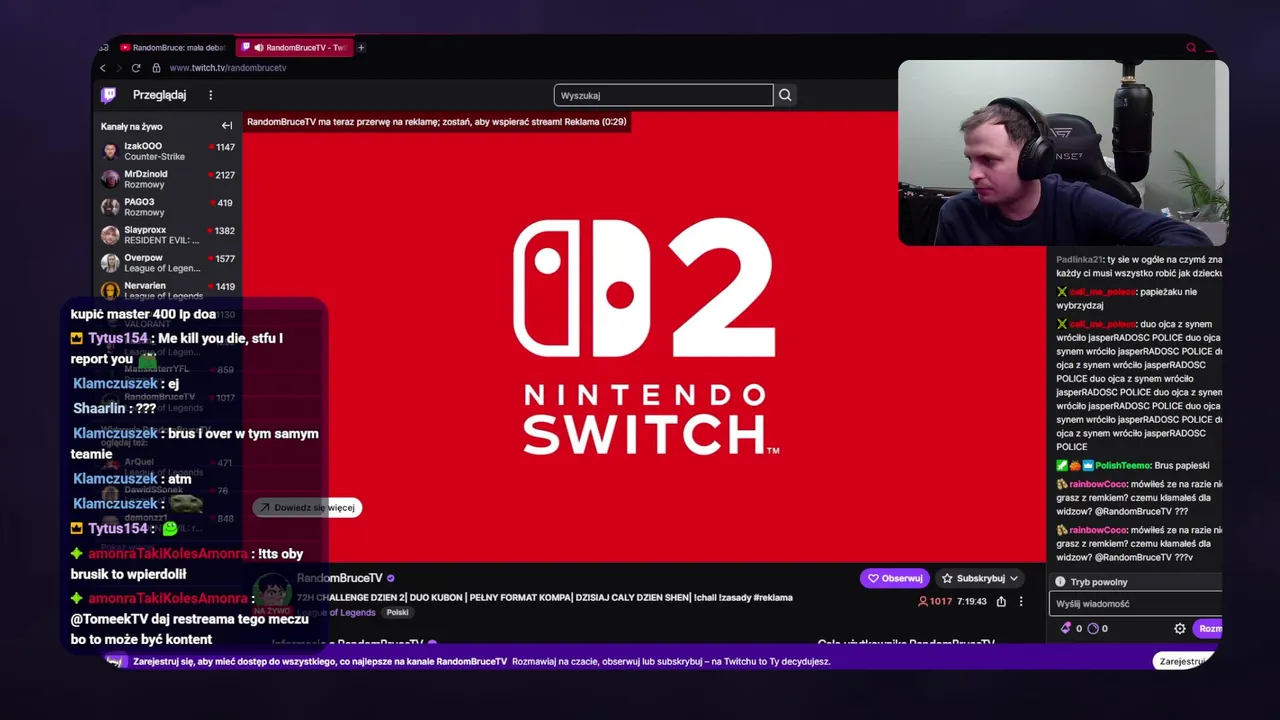Open the Przeglądaj browse link
The width and height of the screenshot is (1280, 720).
click(x=159, y=95)
